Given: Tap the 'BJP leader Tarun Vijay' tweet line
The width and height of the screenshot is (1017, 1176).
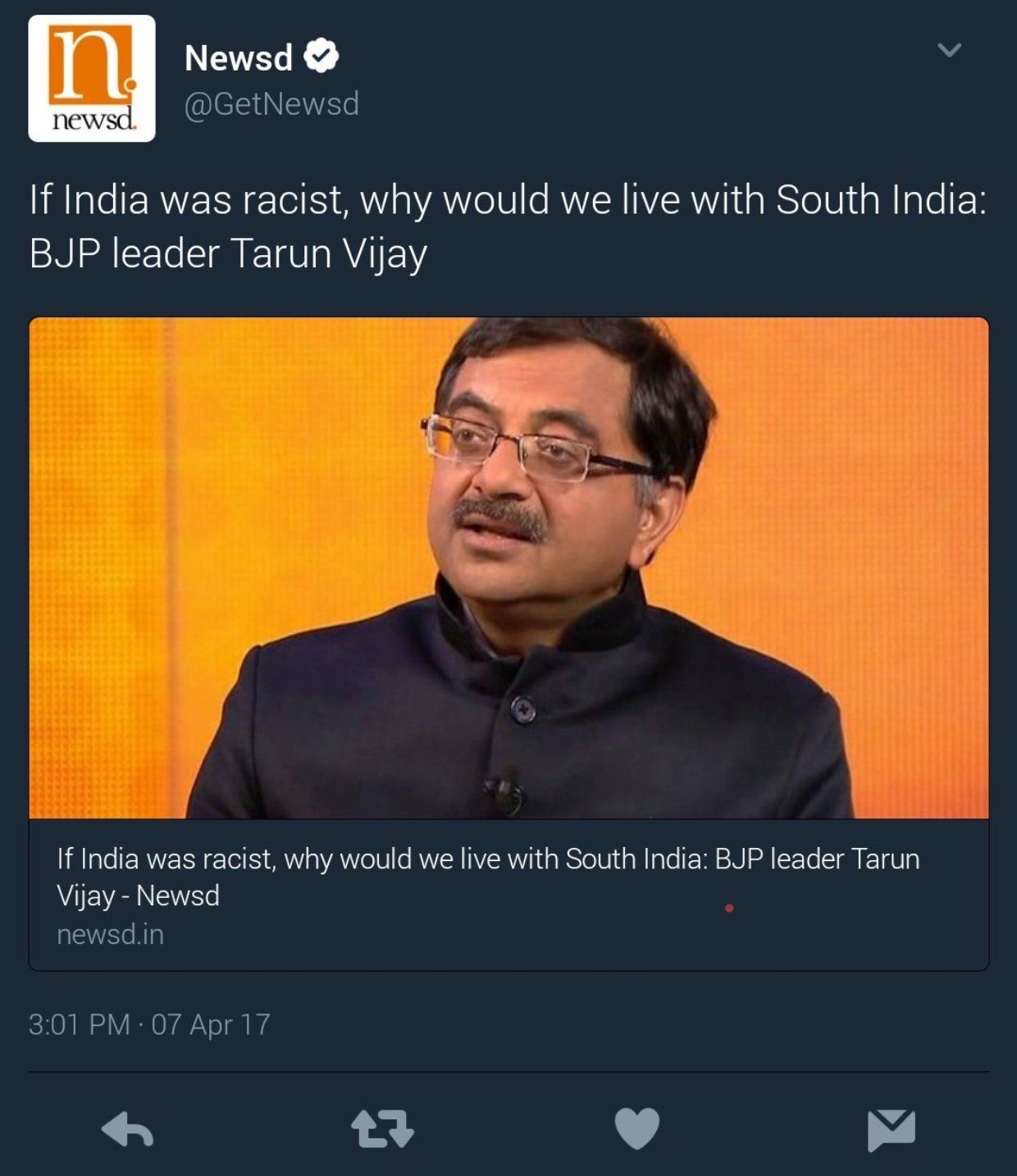Looking at the screenshot, I should pyautogui.click(x=228, y=253).
